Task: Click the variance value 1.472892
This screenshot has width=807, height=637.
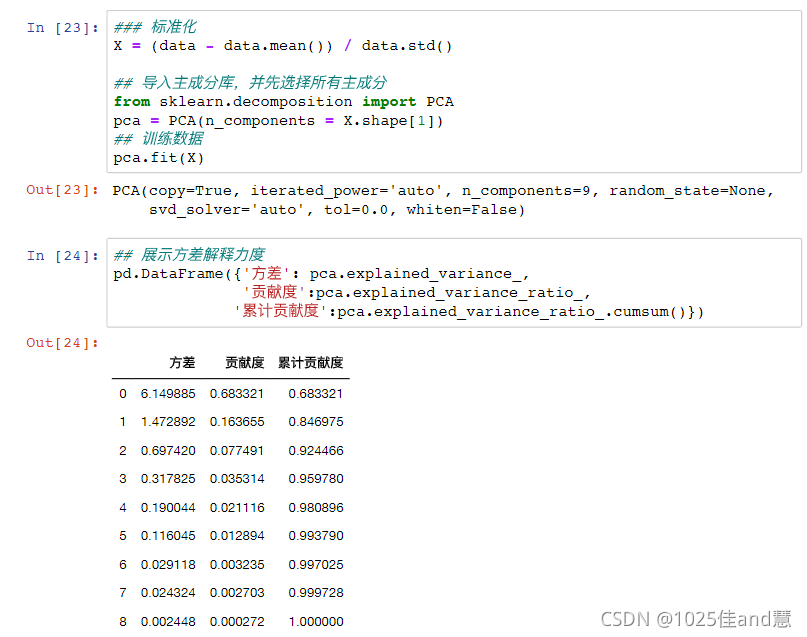Action: (x=168, y=422)
